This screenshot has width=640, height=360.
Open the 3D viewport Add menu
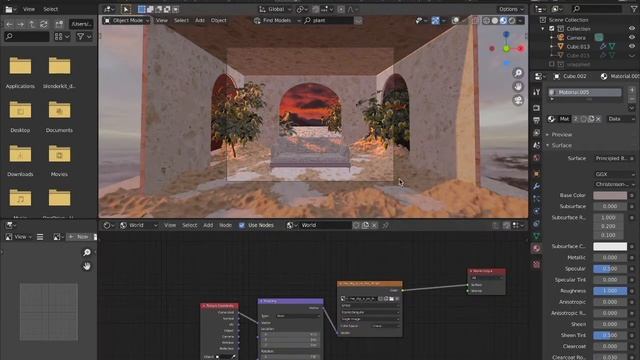tap(200, 20)
